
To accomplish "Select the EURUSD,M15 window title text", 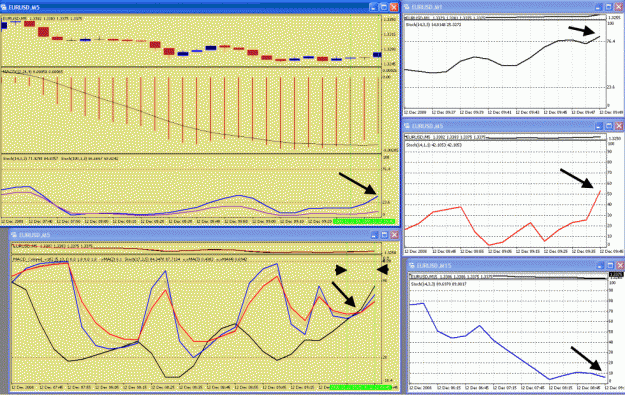I will [434, 265].
